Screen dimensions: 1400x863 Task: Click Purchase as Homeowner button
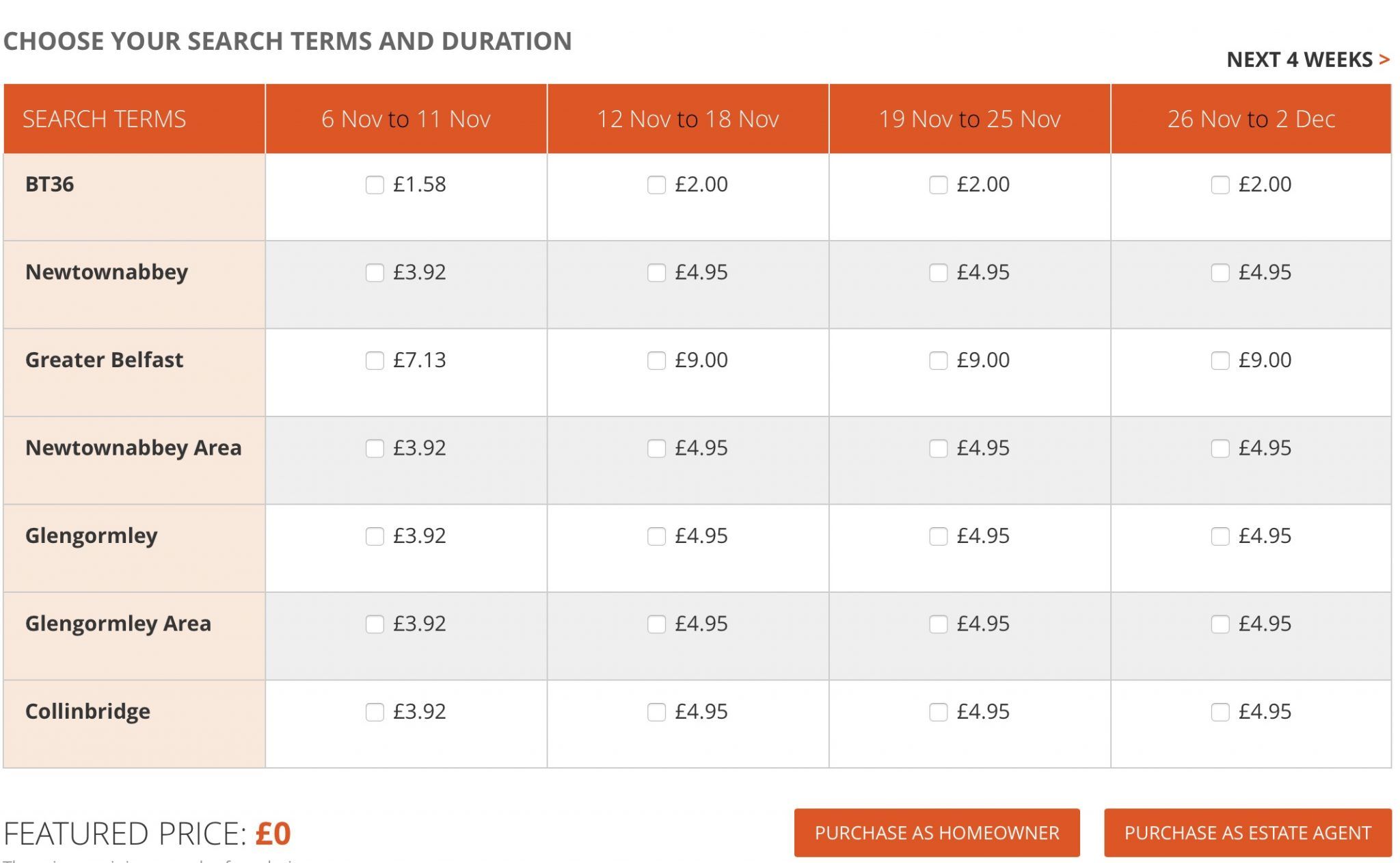[937, 833]
